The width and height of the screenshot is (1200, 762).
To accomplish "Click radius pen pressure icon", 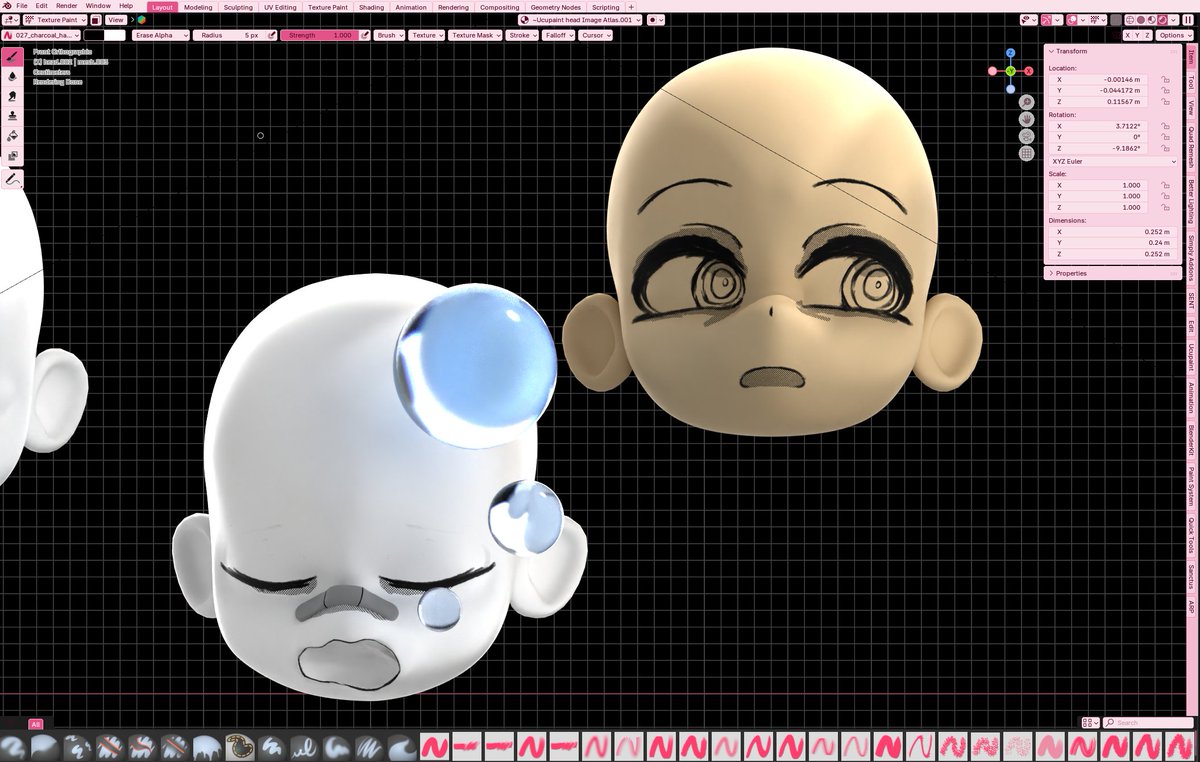I will [x=272, y=35].
